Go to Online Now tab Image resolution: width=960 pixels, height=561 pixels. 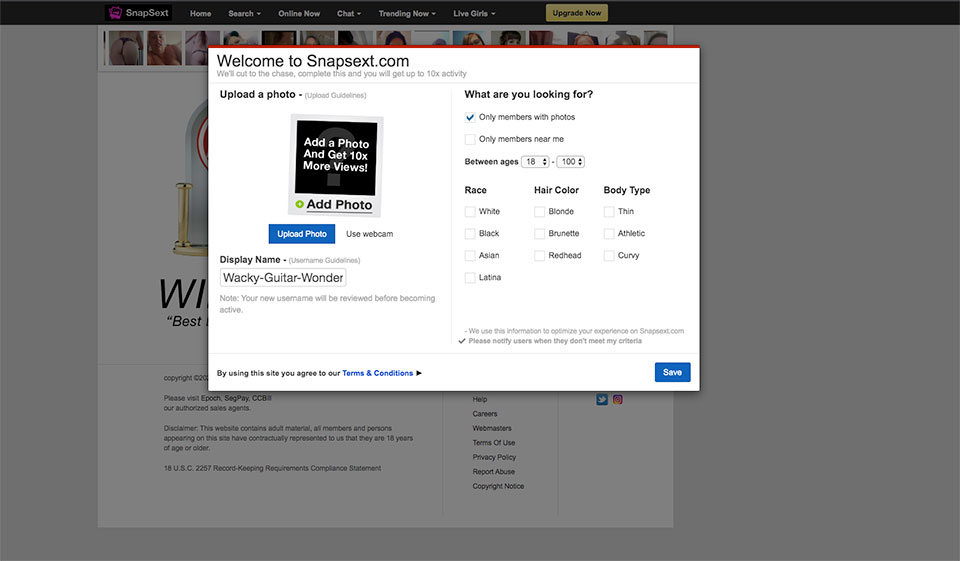299,14
